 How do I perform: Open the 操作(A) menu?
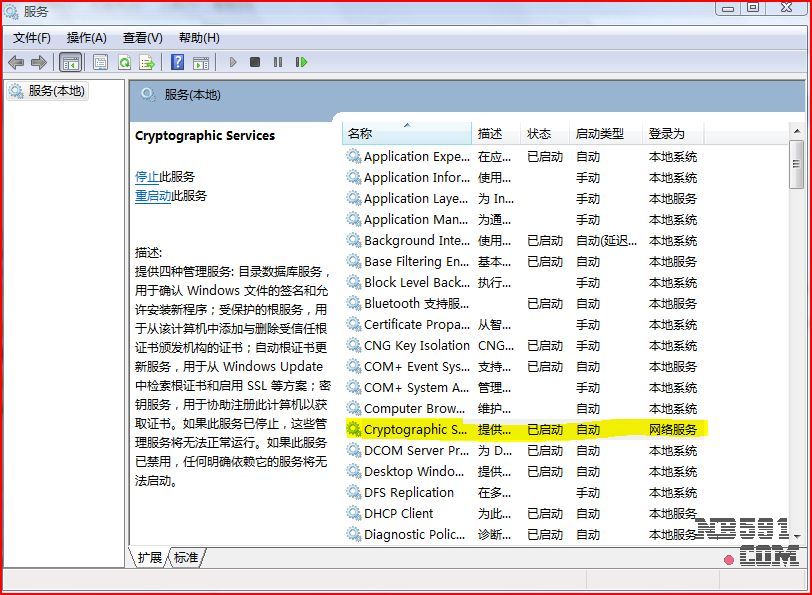[86, 38]
